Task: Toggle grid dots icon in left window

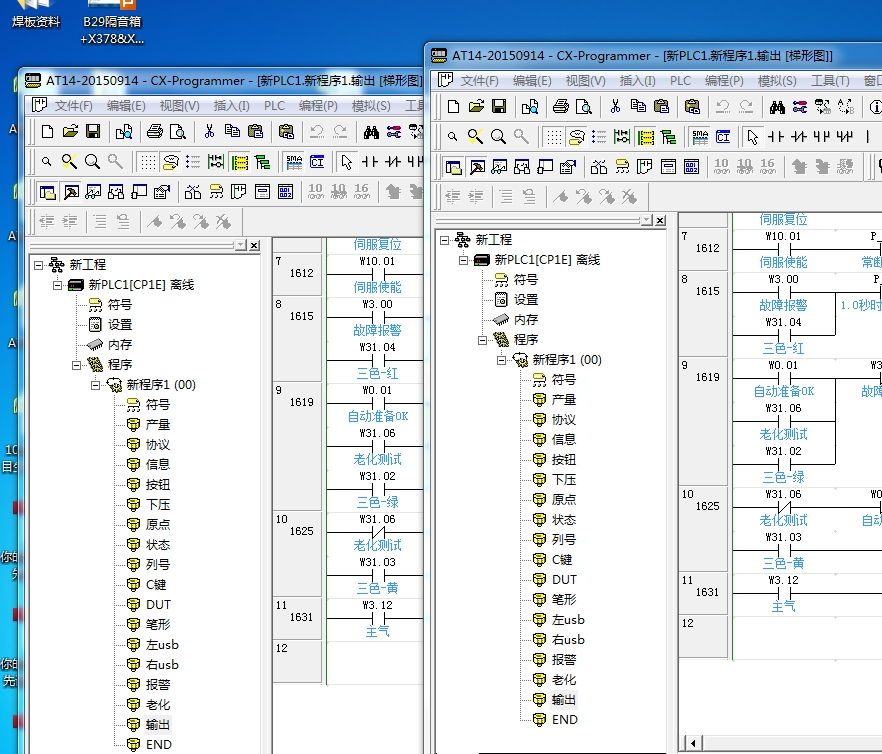Action: tap(148, 162)
